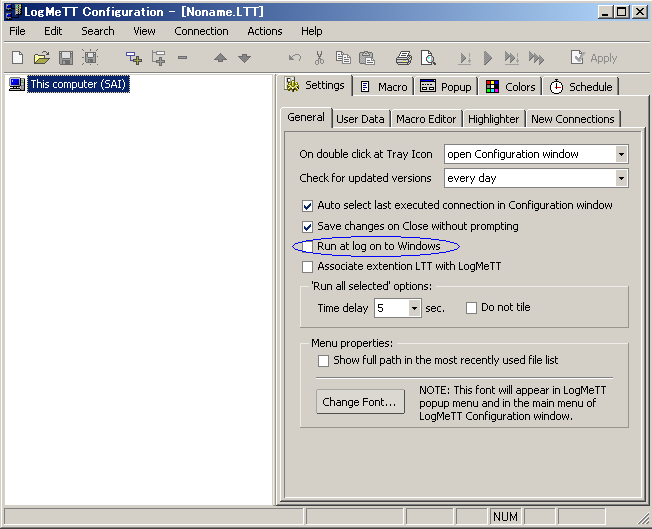Image resolution: width=652 pixels, height=529 pixels.
Task: Expand the Check for updated versions dropdown
Action: 621,178
